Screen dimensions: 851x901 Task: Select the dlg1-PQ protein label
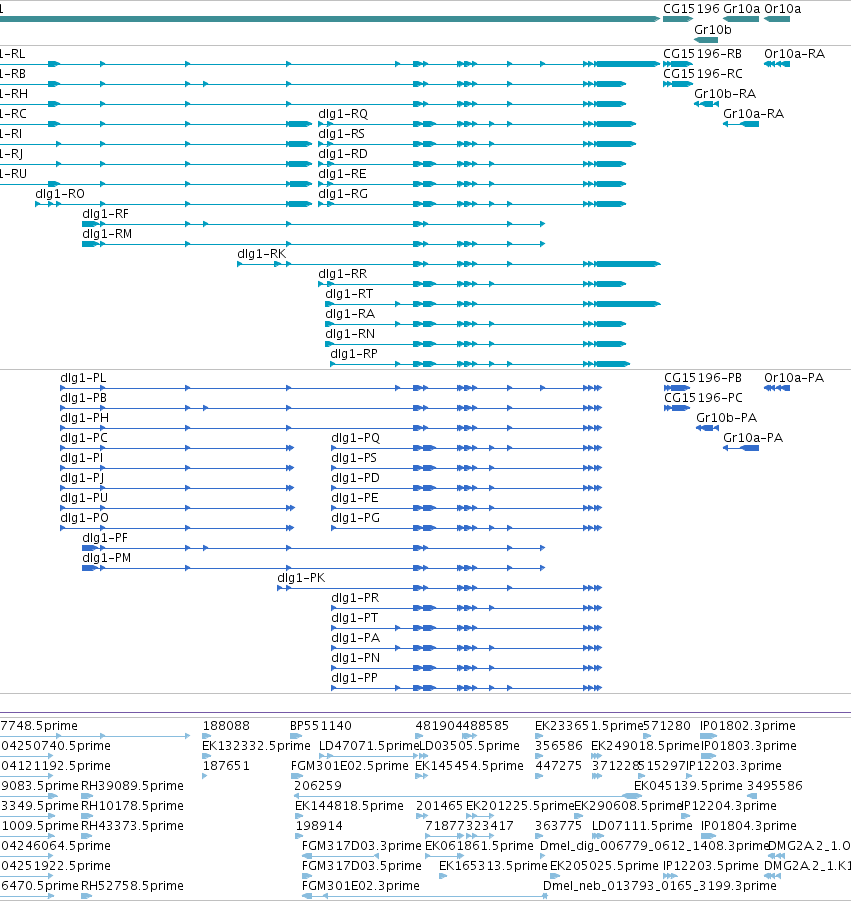[356, 437]
